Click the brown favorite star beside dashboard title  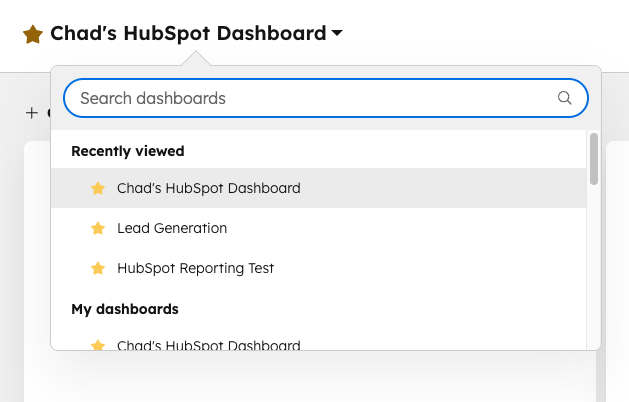[x=33, y=35]
